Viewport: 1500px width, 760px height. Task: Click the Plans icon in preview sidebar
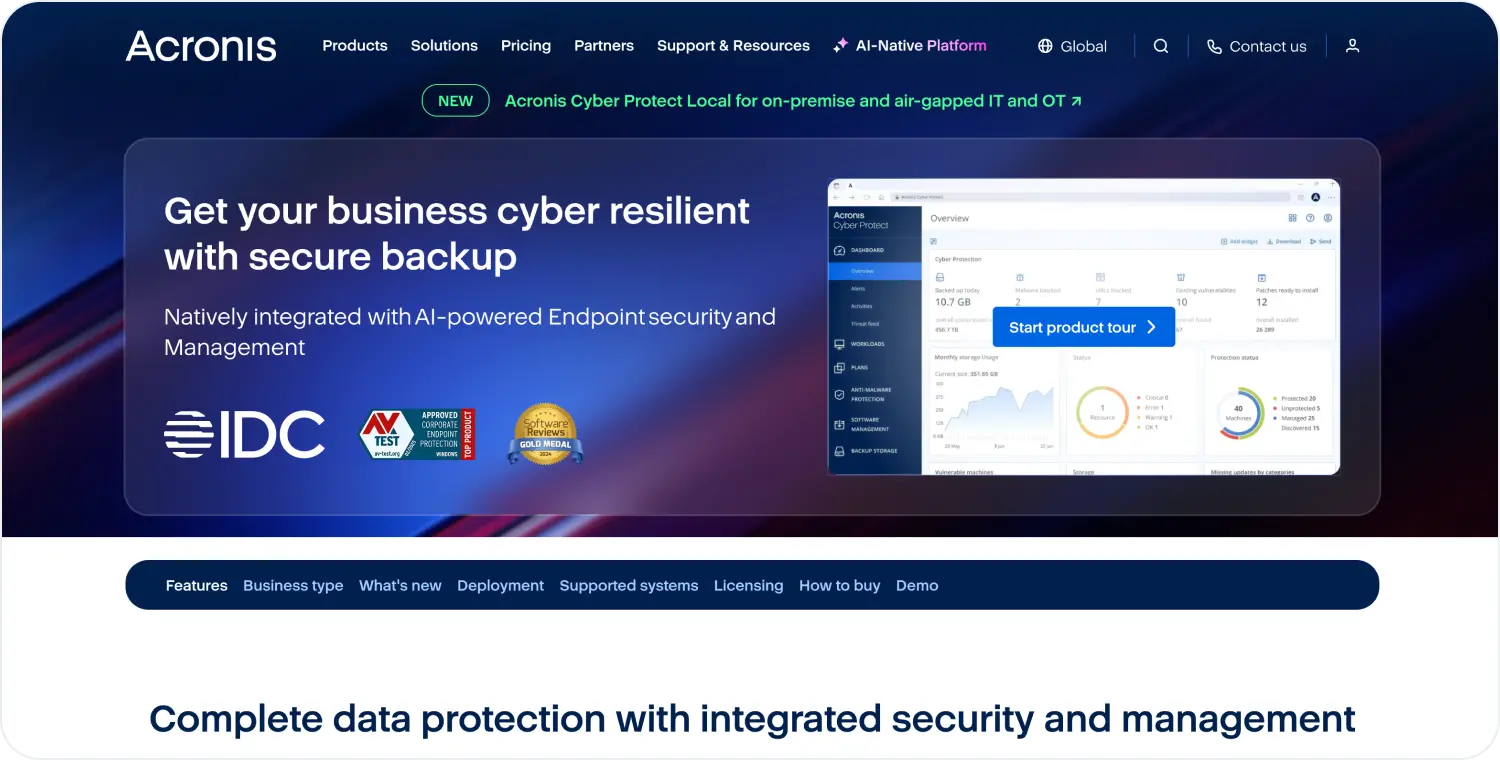click(839, 368)
